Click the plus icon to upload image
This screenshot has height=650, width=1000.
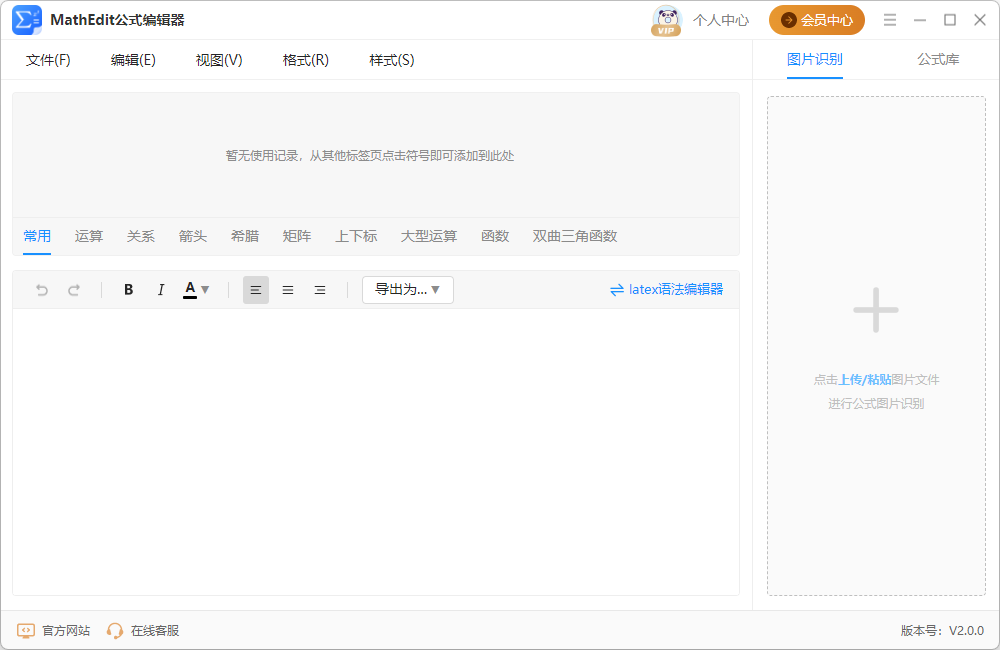pyautogui.click(x=876, y=310)
